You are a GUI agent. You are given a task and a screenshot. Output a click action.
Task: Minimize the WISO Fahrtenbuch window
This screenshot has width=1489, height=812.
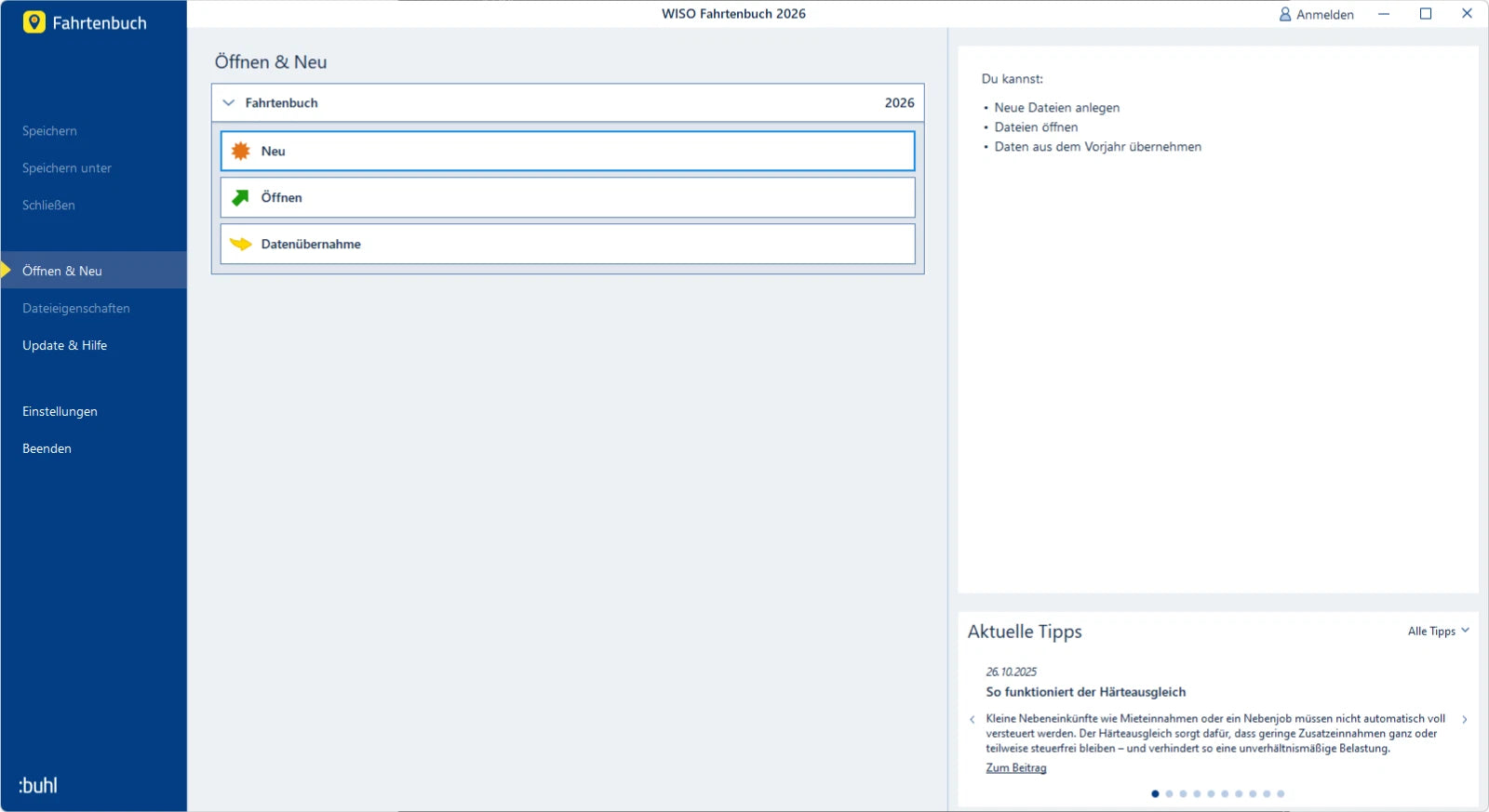(x=1384, y=14)
